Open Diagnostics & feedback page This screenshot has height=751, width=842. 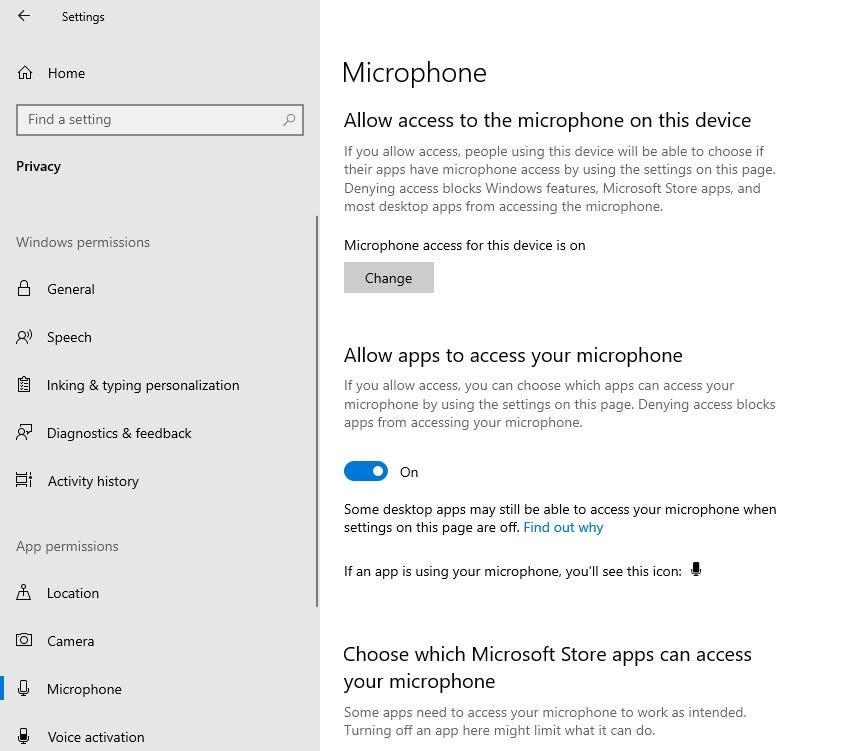[x=119, y=433]
